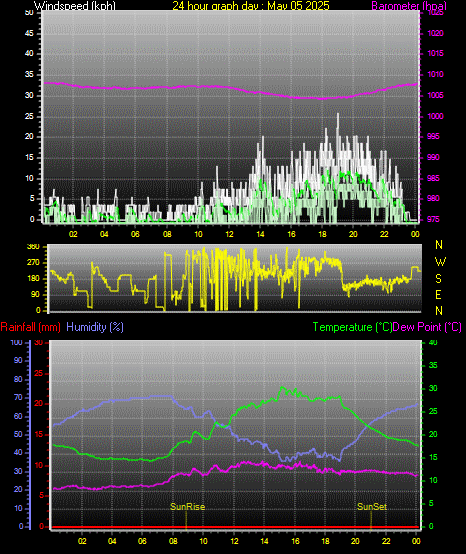Click the 995 barometer scale value

pyautogui.click(x=433, y=136)
